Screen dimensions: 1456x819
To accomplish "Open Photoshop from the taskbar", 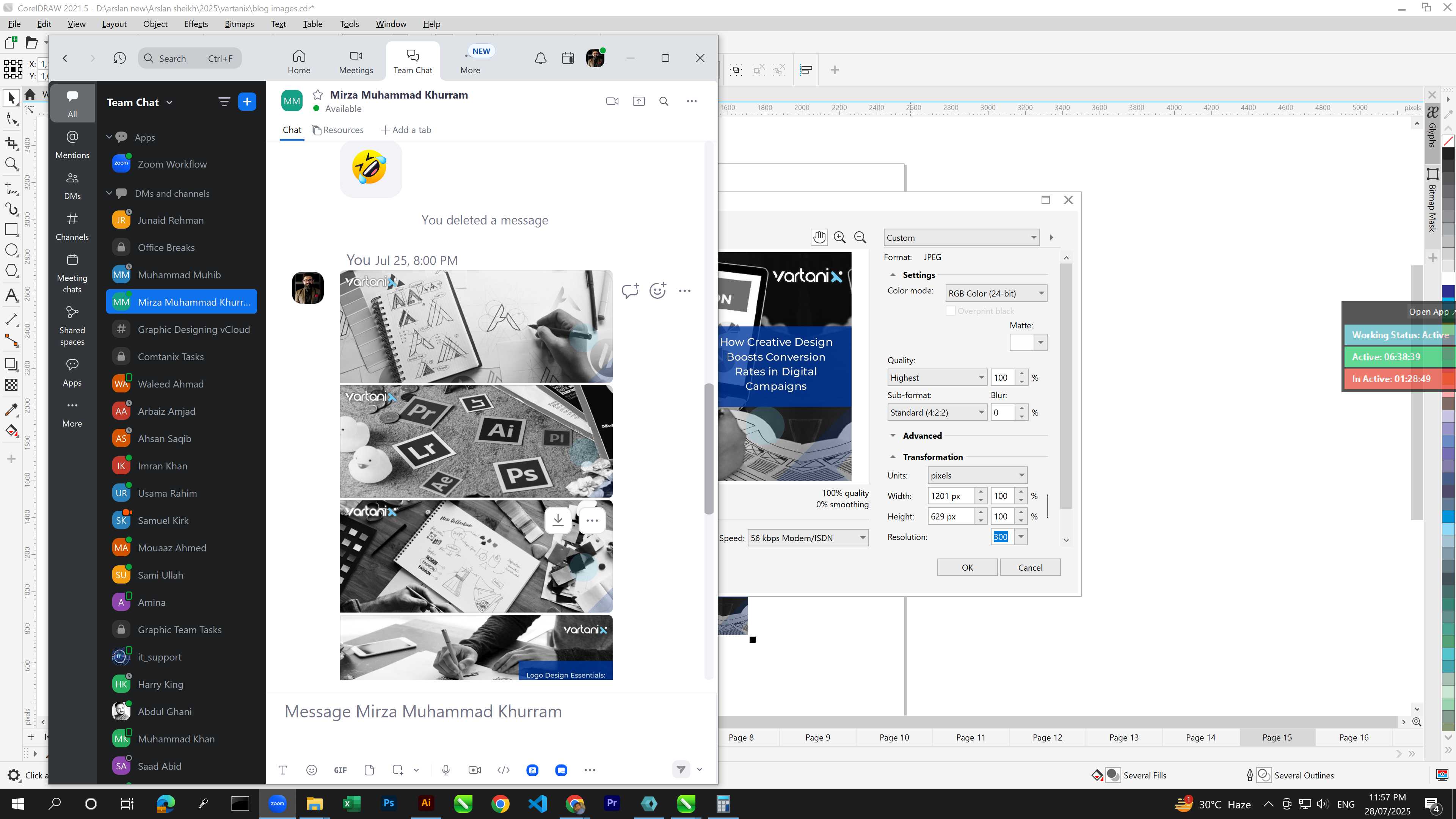I will [388, 803].
